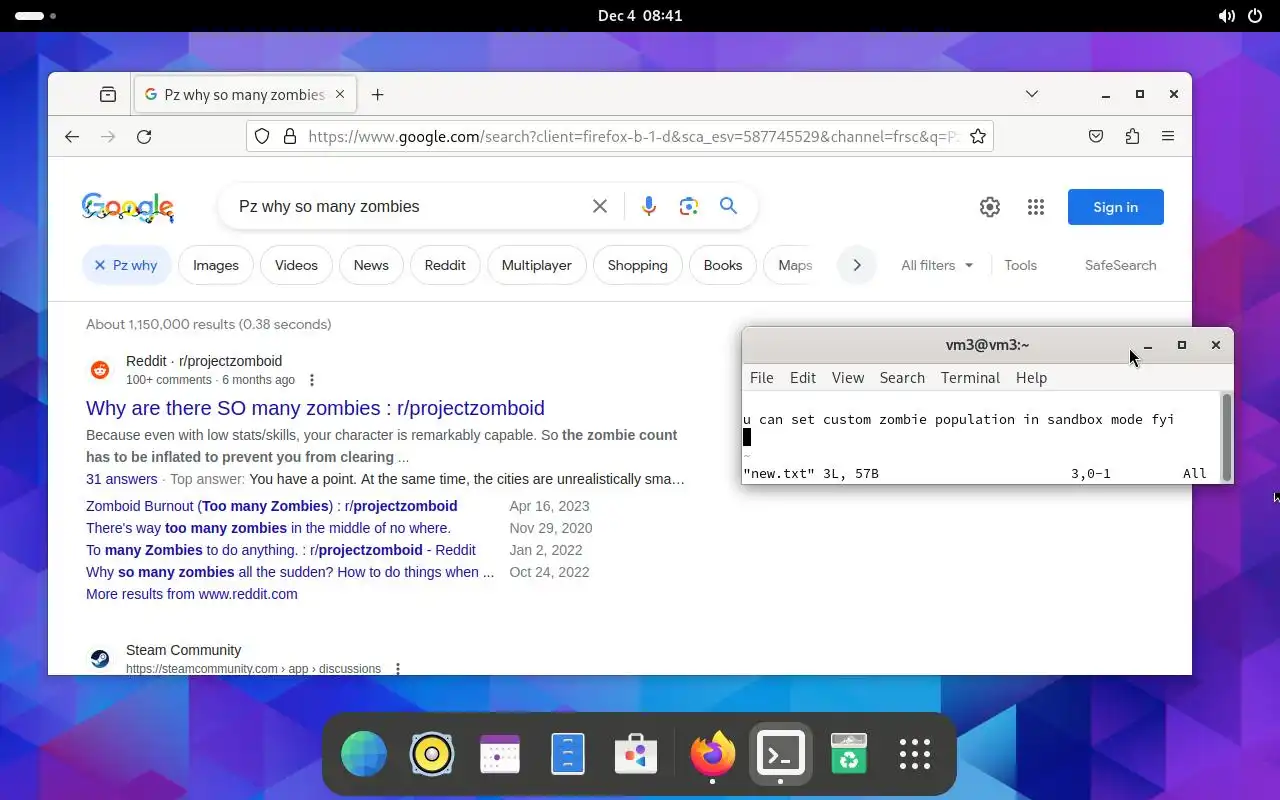Open the '31 answers' link

[x=121, y=479]
